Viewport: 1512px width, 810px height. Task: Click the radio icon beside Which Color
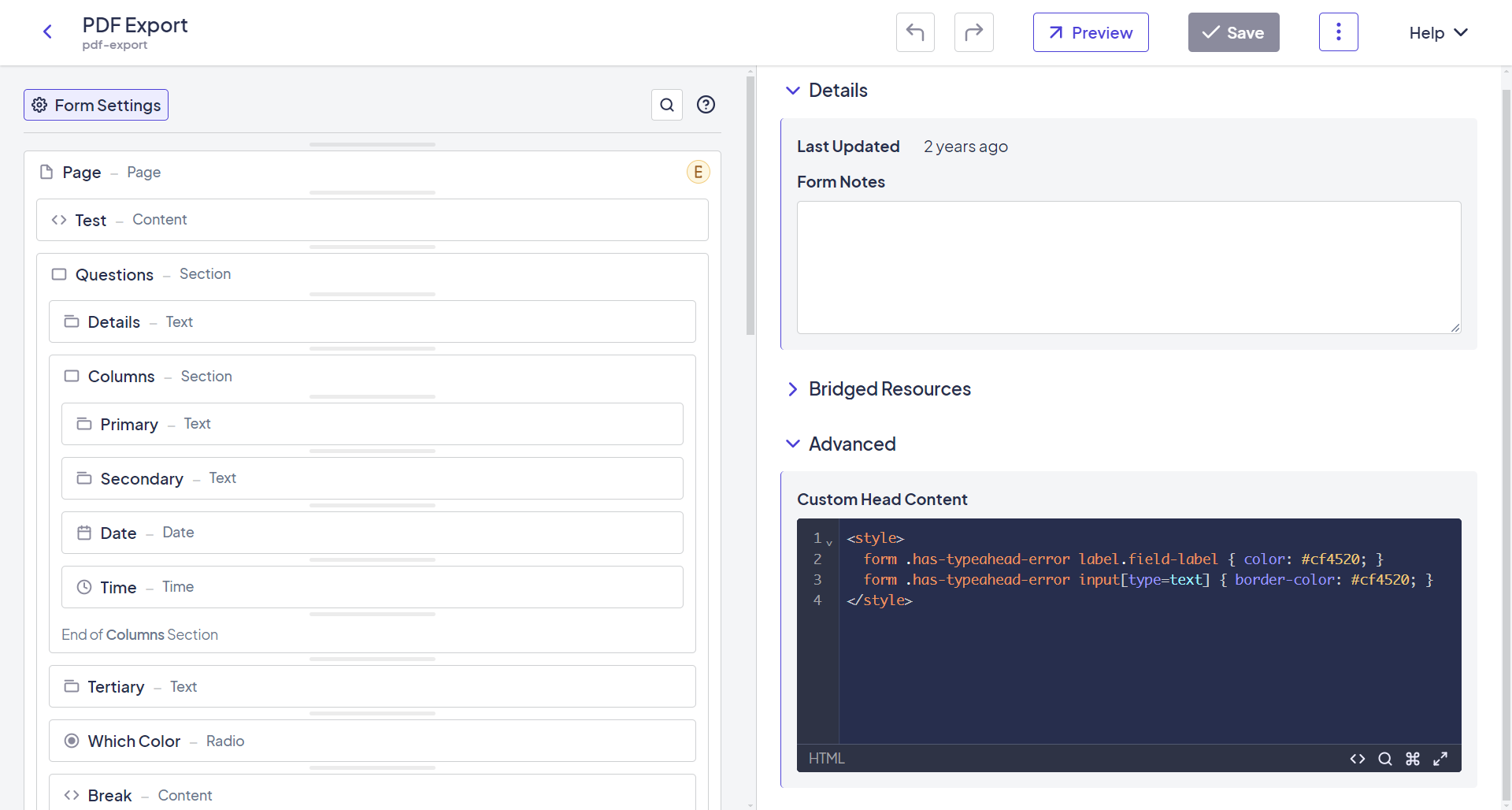(72, 741)
